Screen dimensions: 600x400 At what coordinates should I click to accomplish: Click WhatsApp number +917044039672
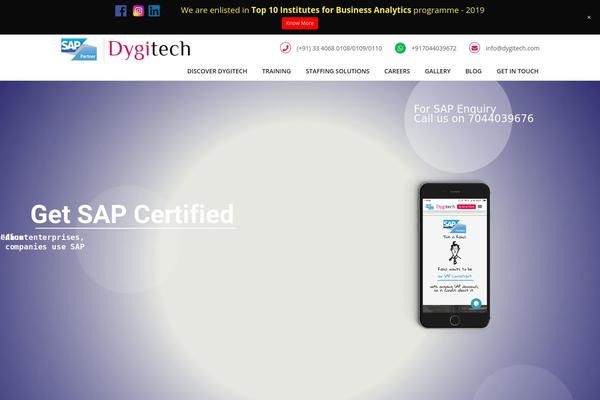[434, 48]
